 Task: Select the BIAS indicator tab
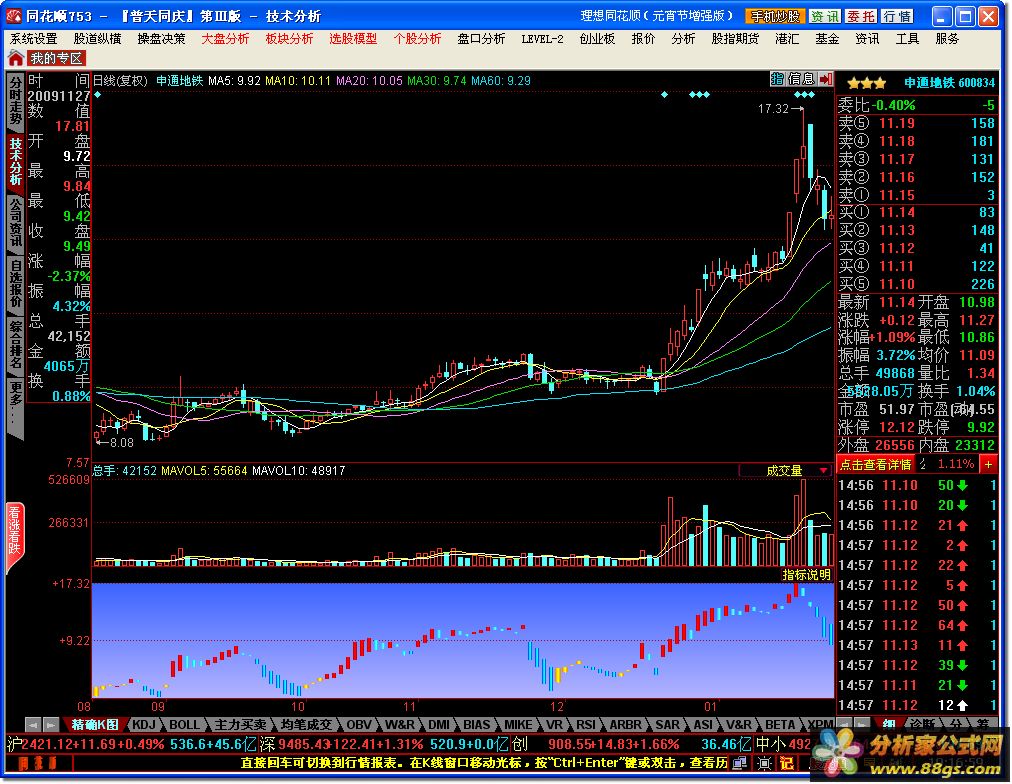click(477, 725)
